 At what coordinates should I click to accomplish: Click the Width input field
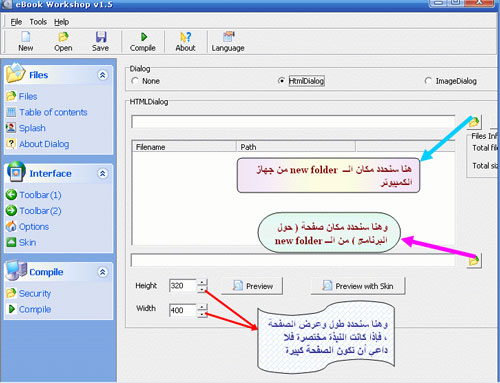[183, 310]
